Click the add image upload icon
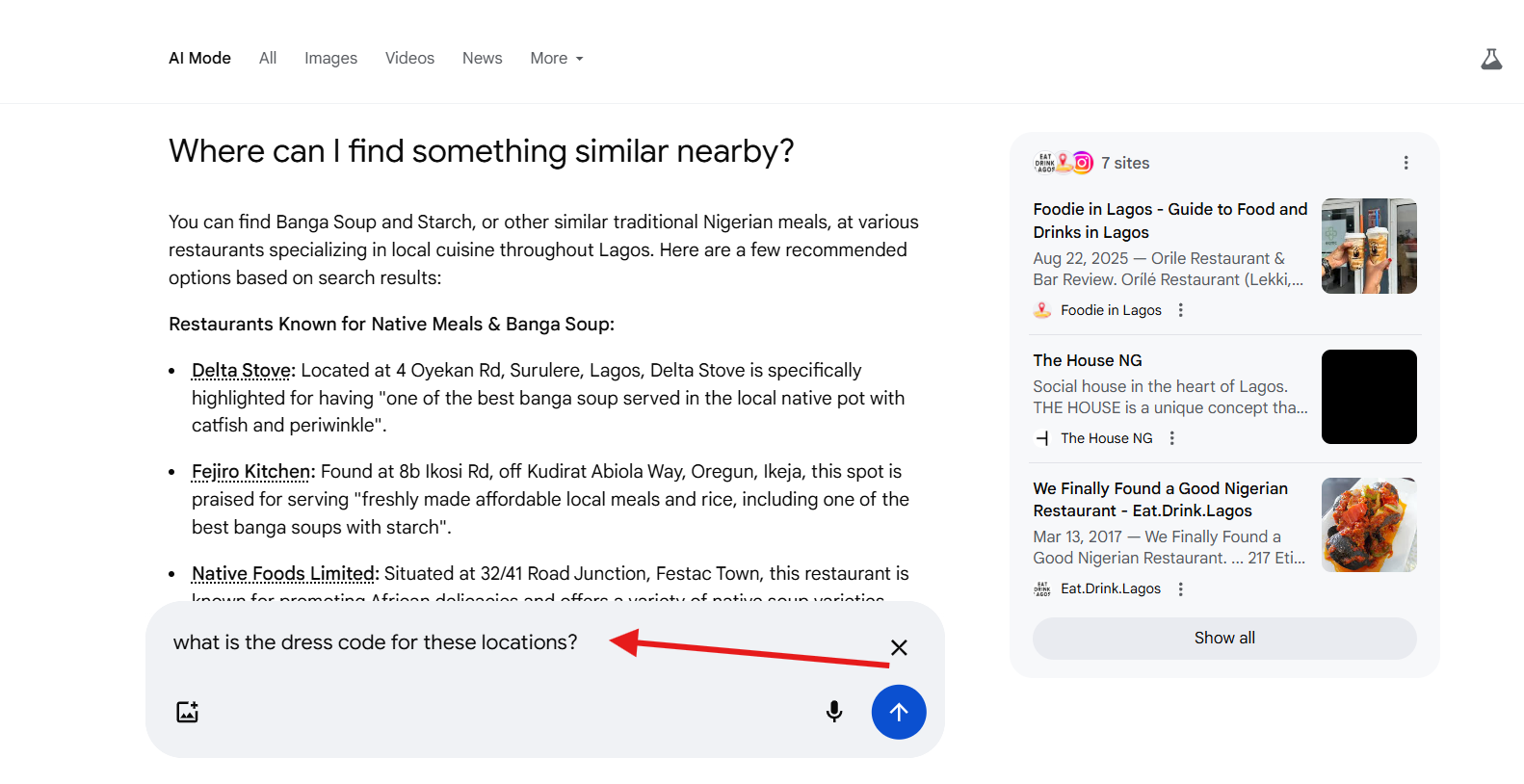The width and height of the screenshot is (1524, 784). pyautogui.click(x=187, y=712)
